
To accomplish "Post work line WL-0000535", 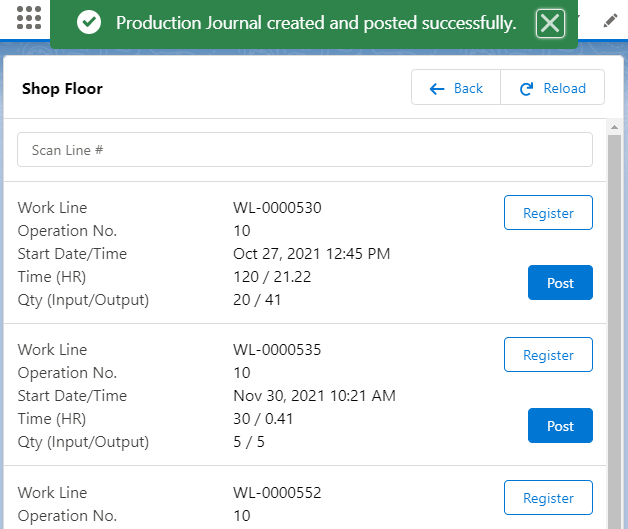I will [560, 426].
